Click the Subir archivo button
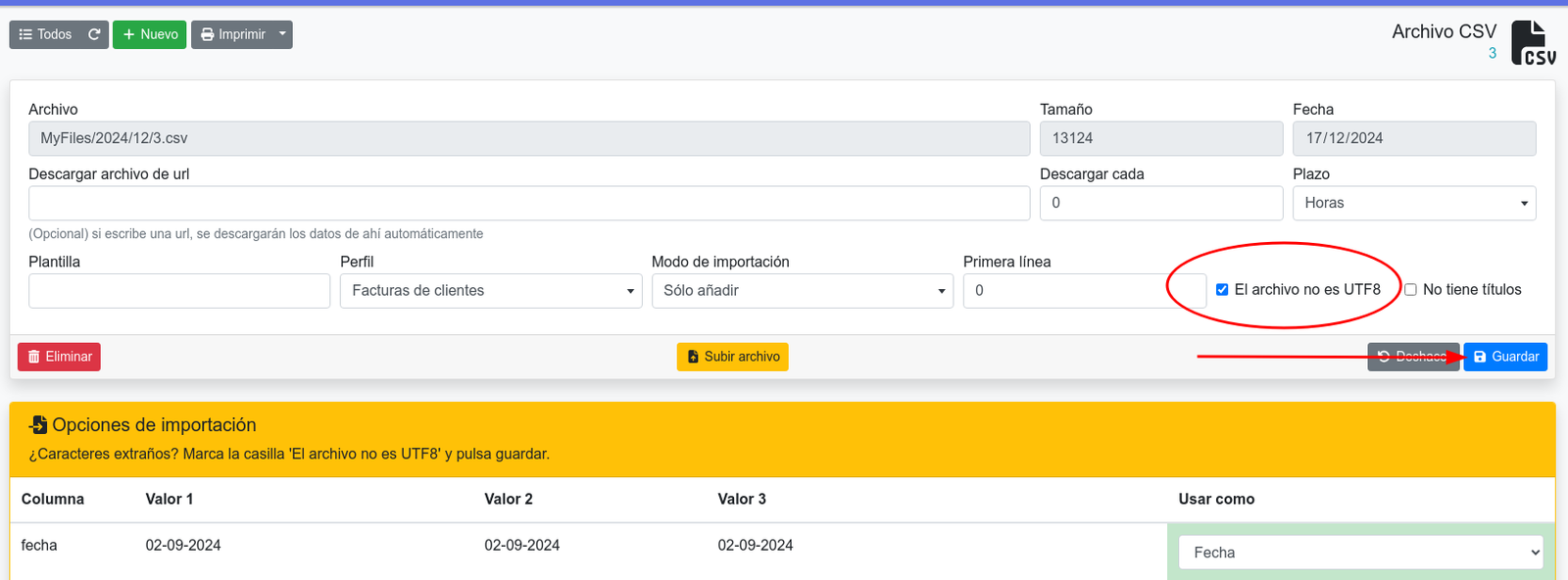The image size is (1568, 580). (x=733, y=357)
